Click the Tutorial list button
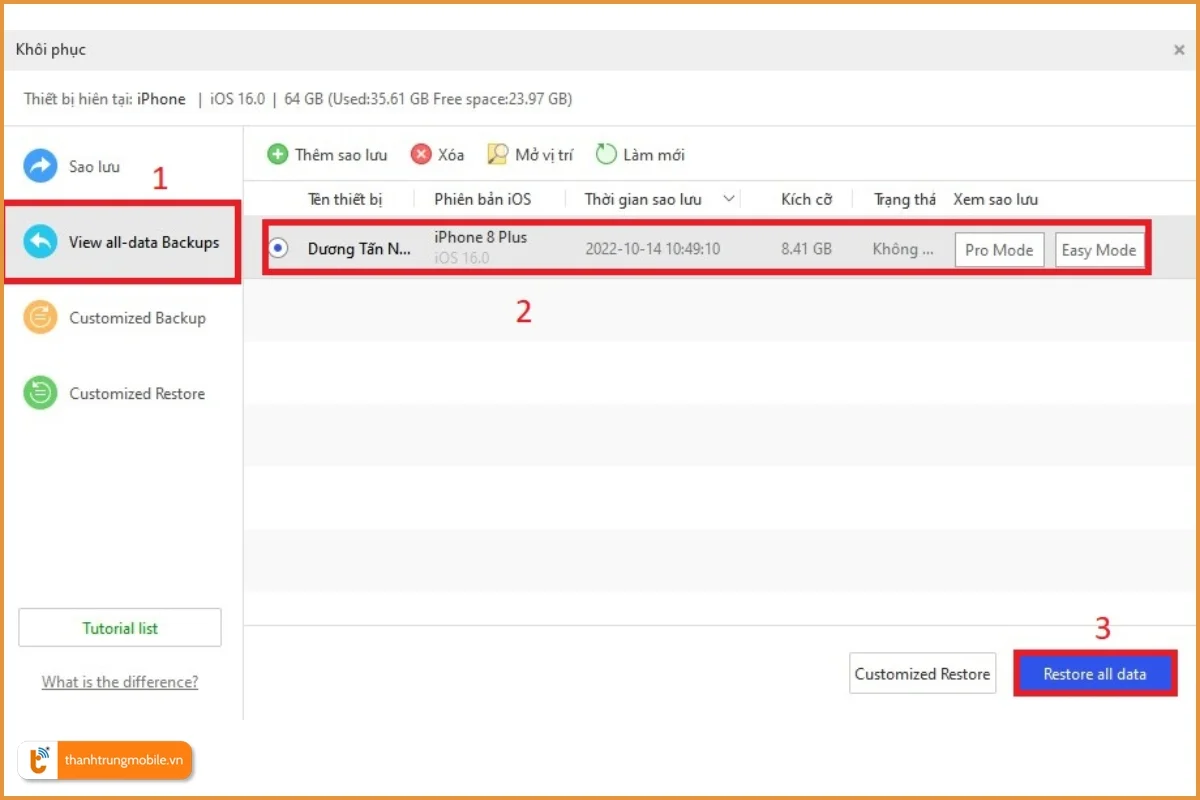The image size is (1200, 800). pyautogui.click(x=120, y=628)
